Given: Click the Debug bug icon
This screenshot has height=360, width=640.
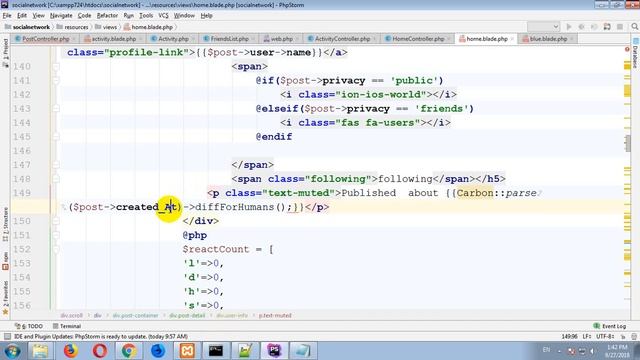Looking at the screenshot, I should (x=581, y=27).
